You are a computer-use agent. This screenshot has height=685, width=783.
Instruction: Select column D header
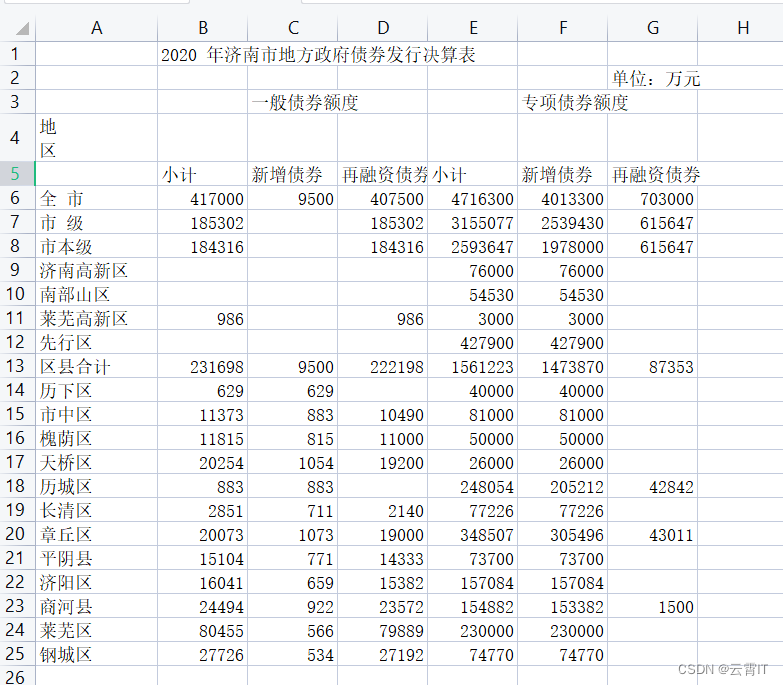pyautogui.click(x=383, y=28)
